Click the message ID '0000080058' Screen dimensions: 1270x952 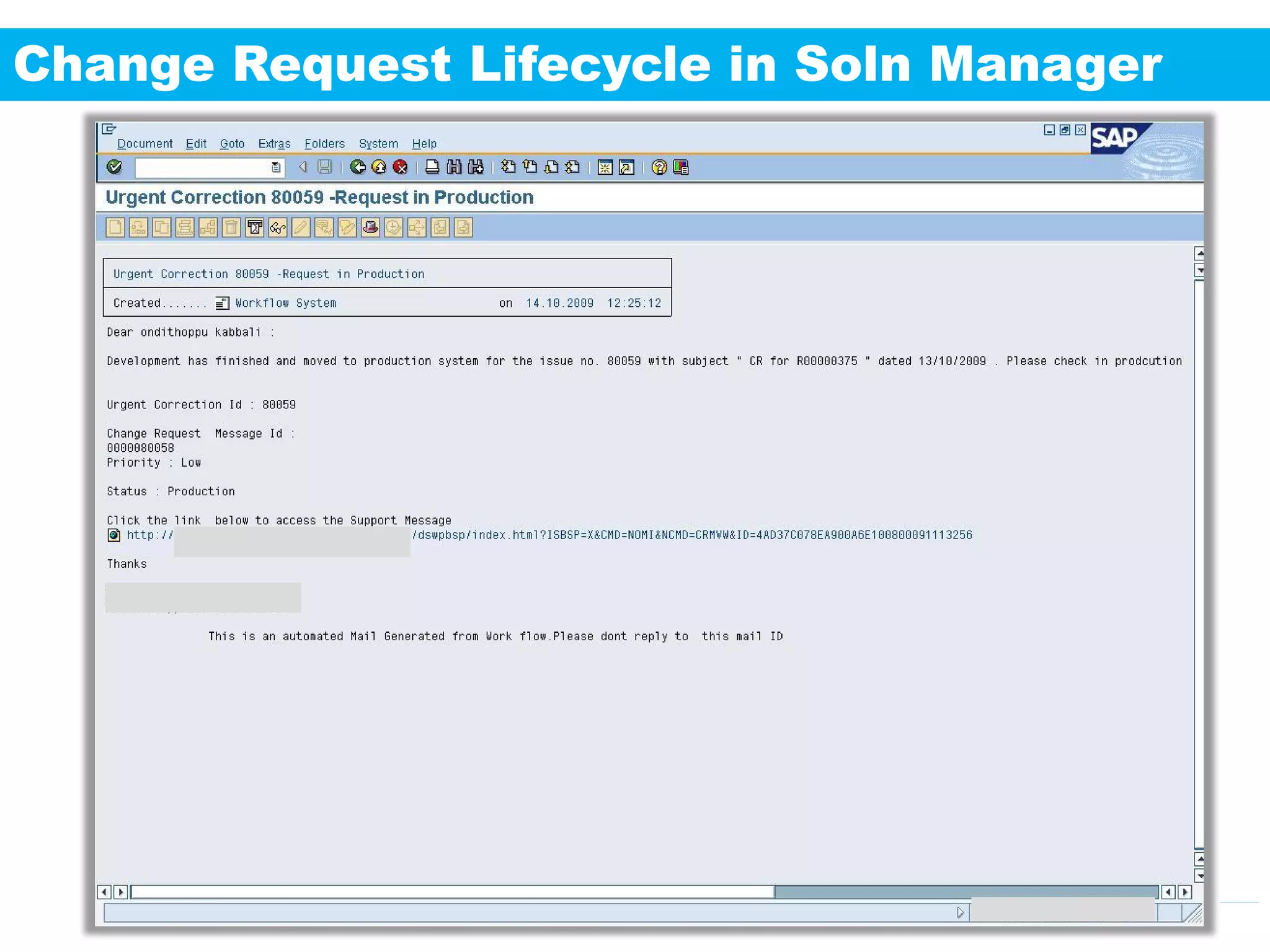(x=140, y=448)
